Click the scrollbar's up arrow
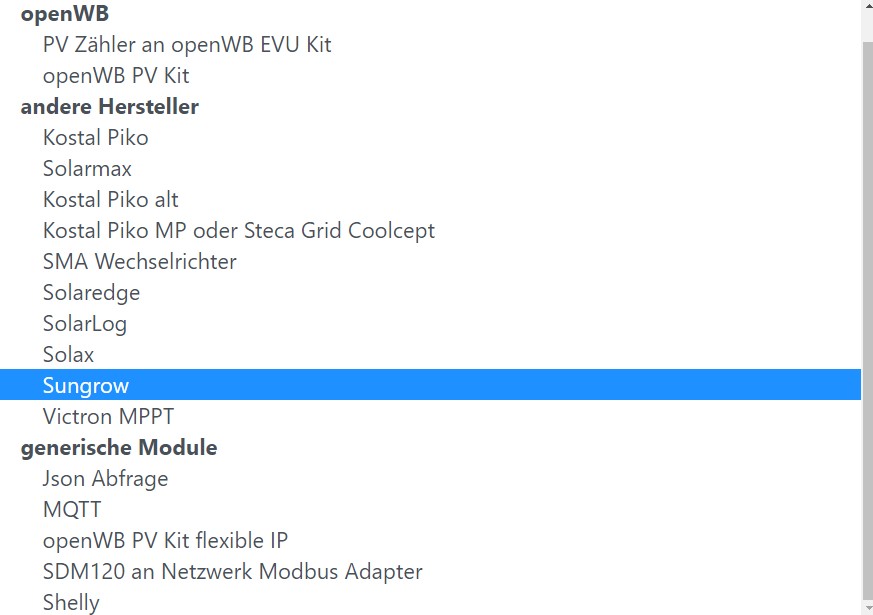Screen dimensions: 873x615 [867, 8]
